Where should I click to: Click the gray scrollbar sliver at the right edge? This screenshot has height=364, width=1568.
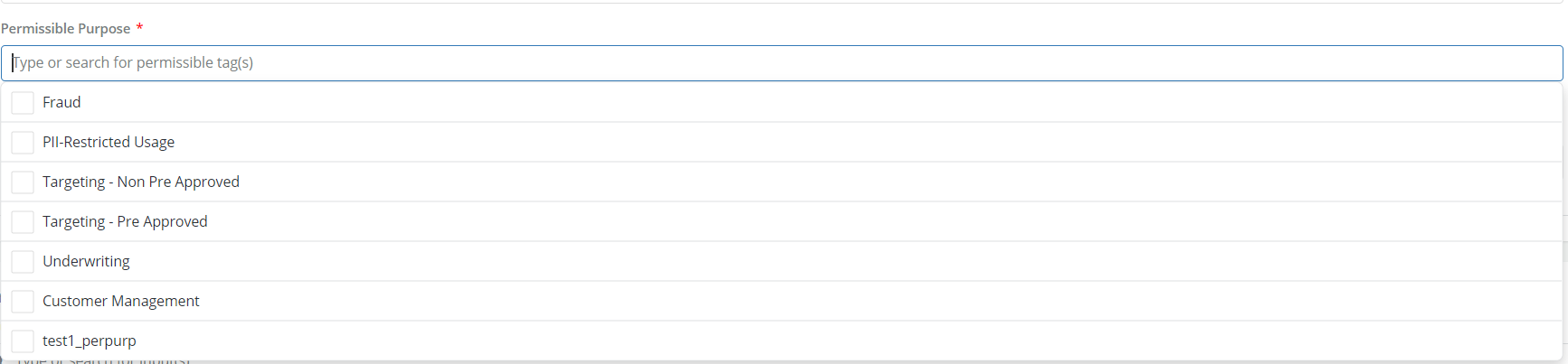click(x=1565, y=251)
